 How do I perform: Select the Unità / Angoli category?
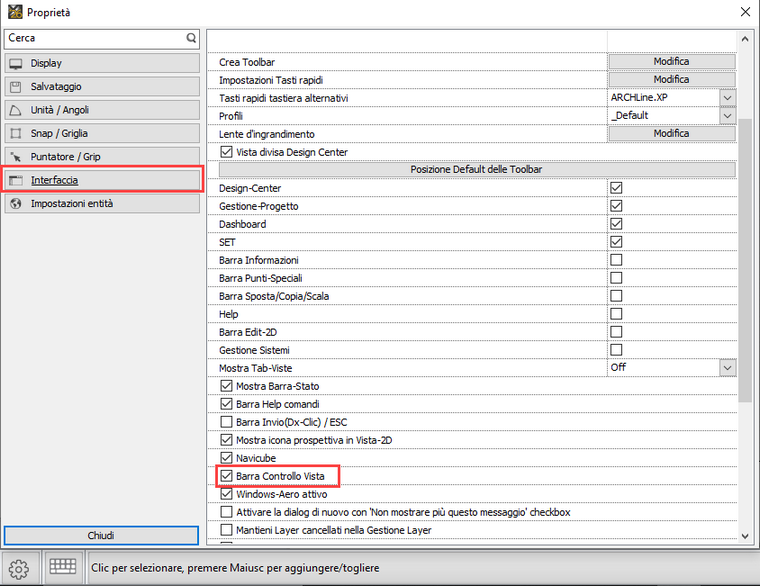[x=102, y=110]
